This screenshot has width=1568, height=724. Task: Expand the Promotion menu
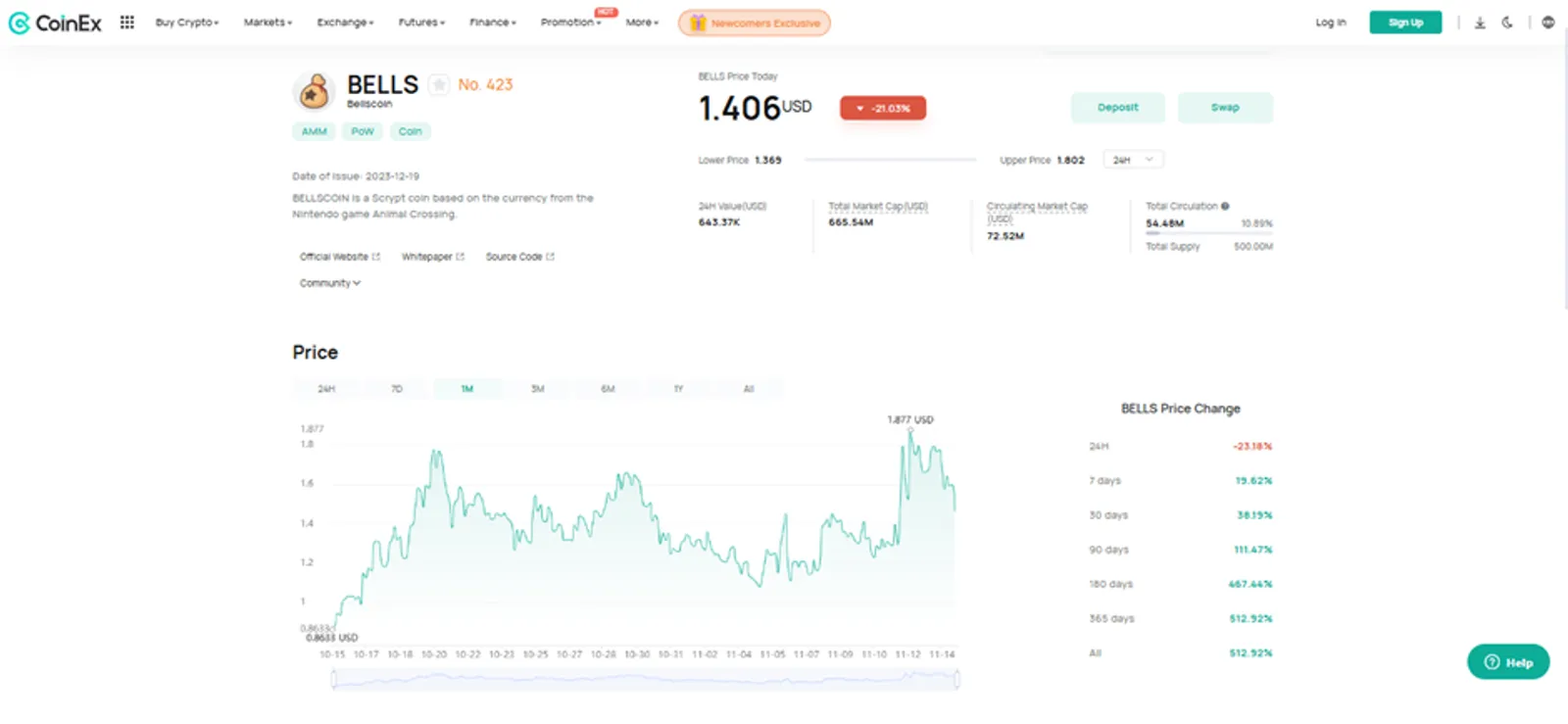point(571,23)
